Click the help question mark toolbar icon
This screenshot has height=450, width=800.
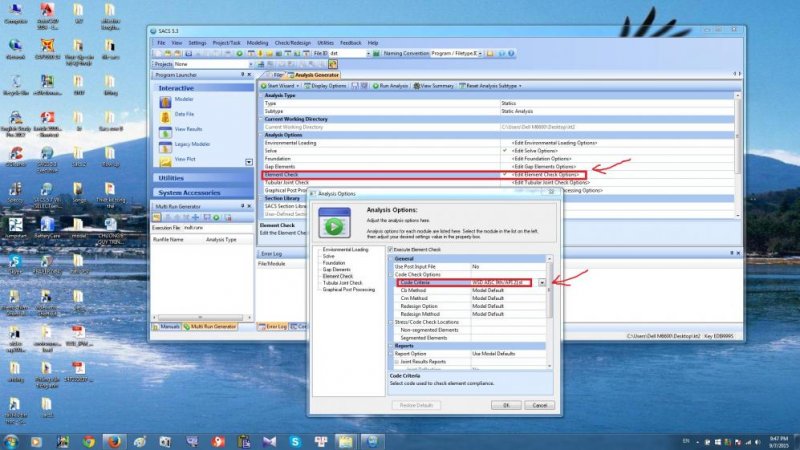tap(511, 53)
